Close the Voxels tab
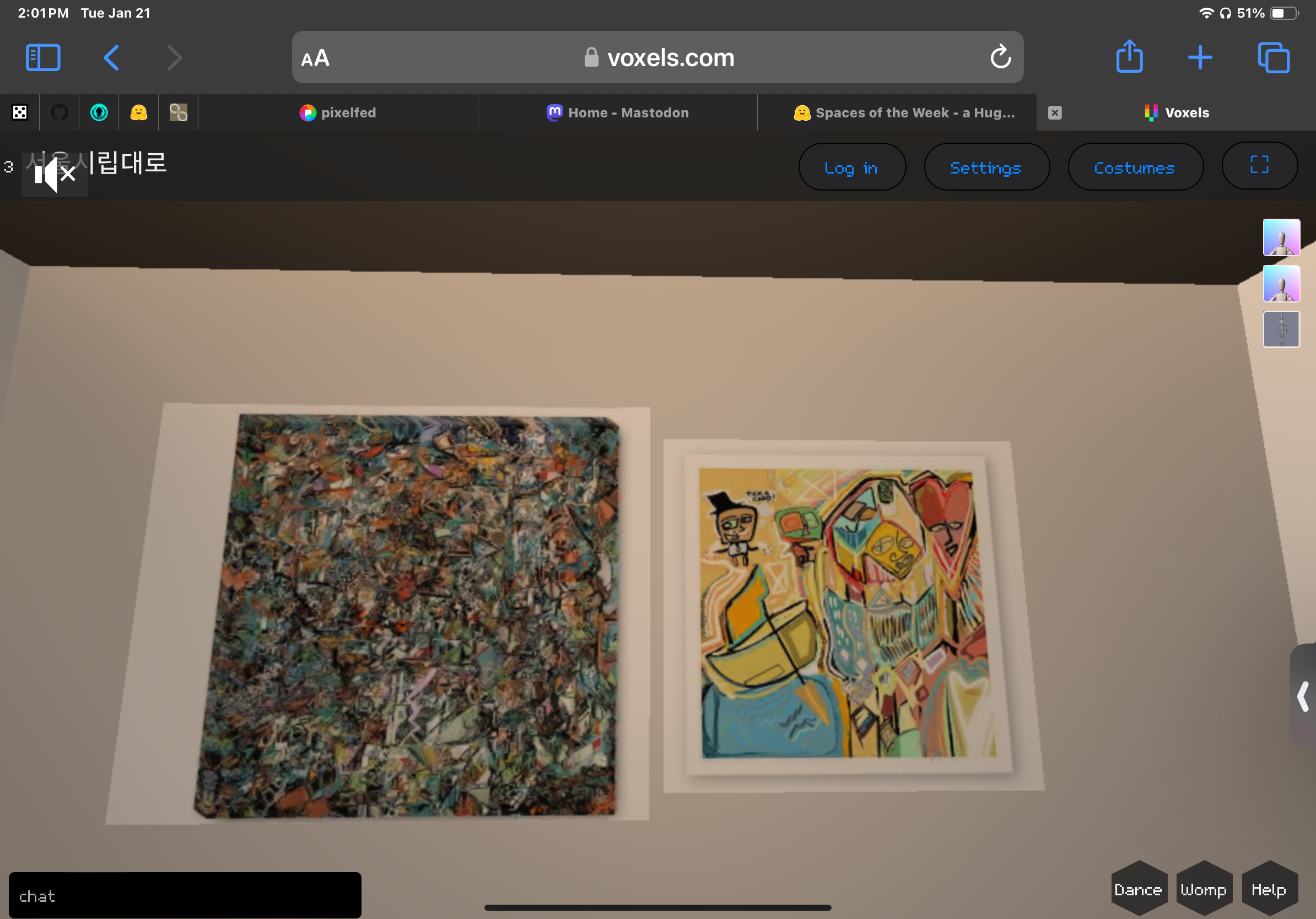The height and width of the screenshot is (919, 1316). pos(1055,113)
